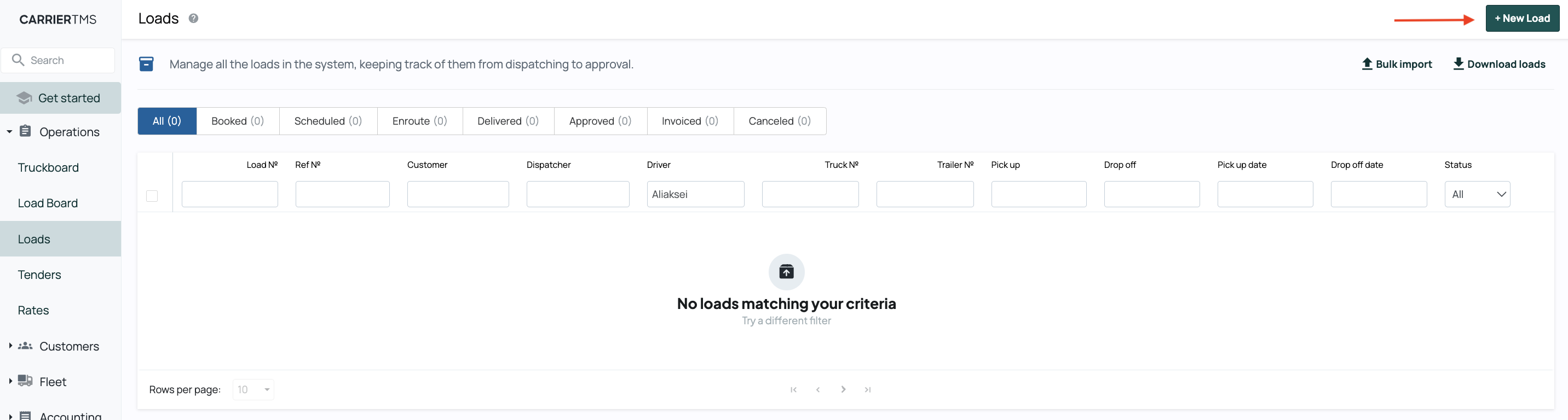Click the Operations label in the sidebar
1568x420 pixels.
click(x=70, y=132)
